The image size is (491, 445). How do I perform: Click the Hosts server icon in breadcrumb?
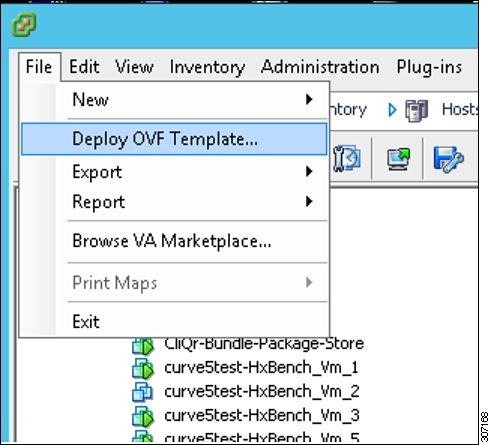(416, 110)
